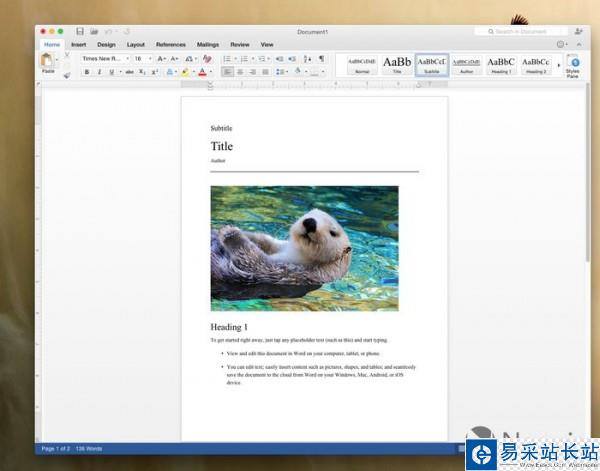Click the Sort icon in the ribbon
Viewport: 600px width, 471px height.
tap(307, 59)
